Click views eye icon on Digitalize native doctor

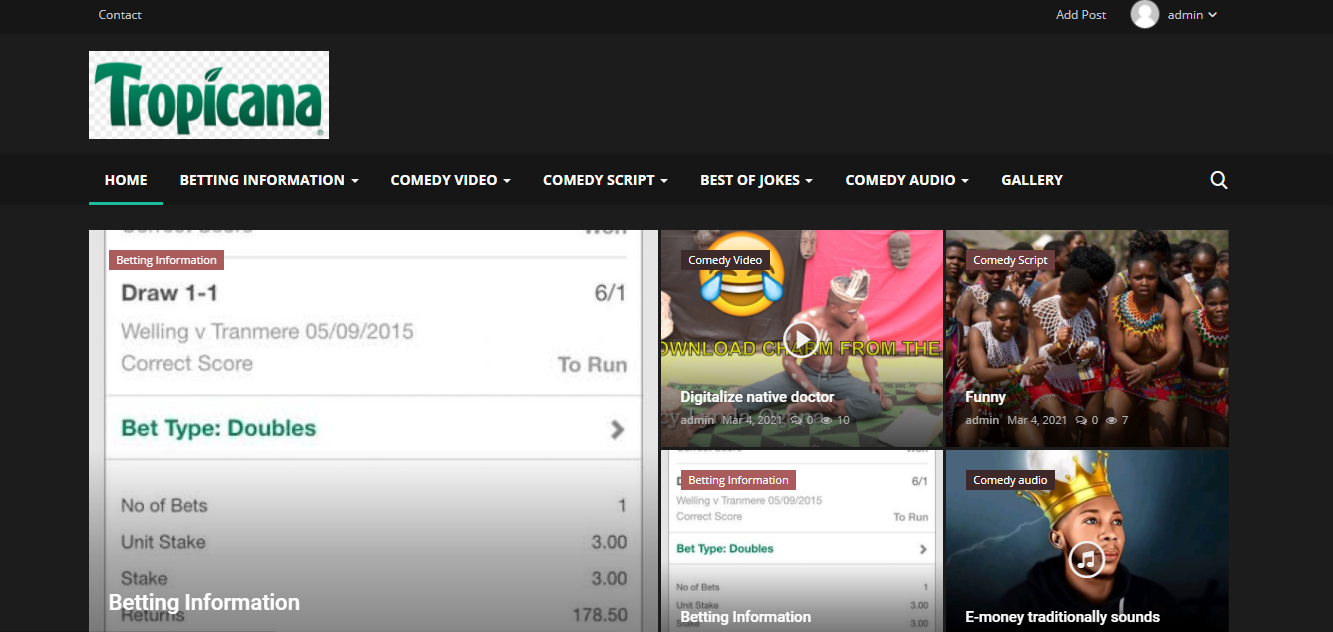click(x=826, y=420)
